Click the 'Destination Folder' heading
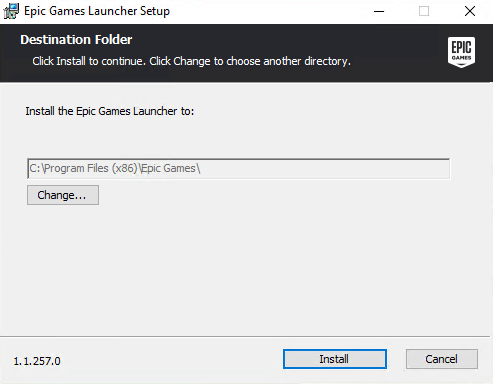Viewport: 493px width, 384px height. [x=76, y=40]
